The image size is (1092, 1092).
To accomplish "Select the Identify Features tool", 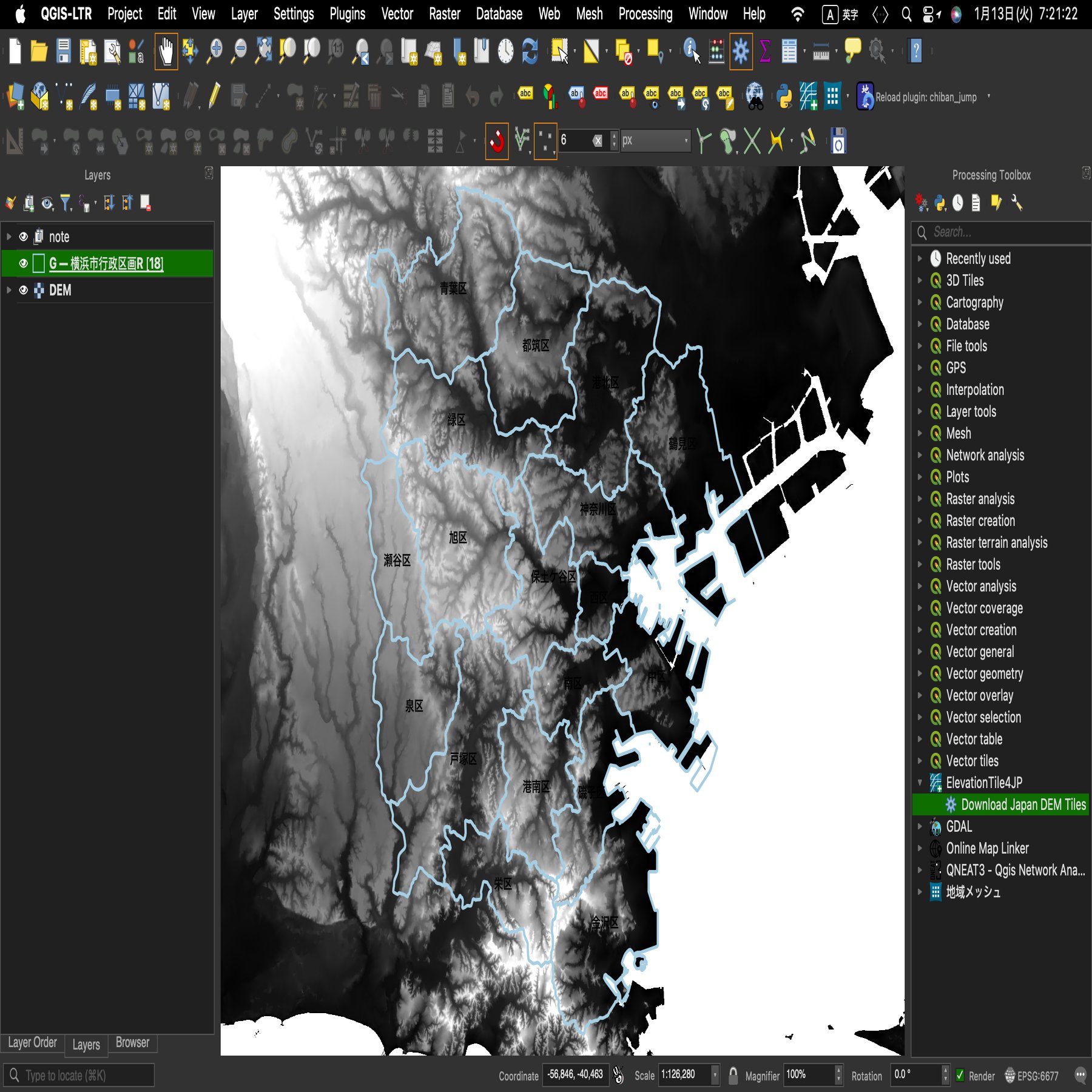I will pos(692,51).
